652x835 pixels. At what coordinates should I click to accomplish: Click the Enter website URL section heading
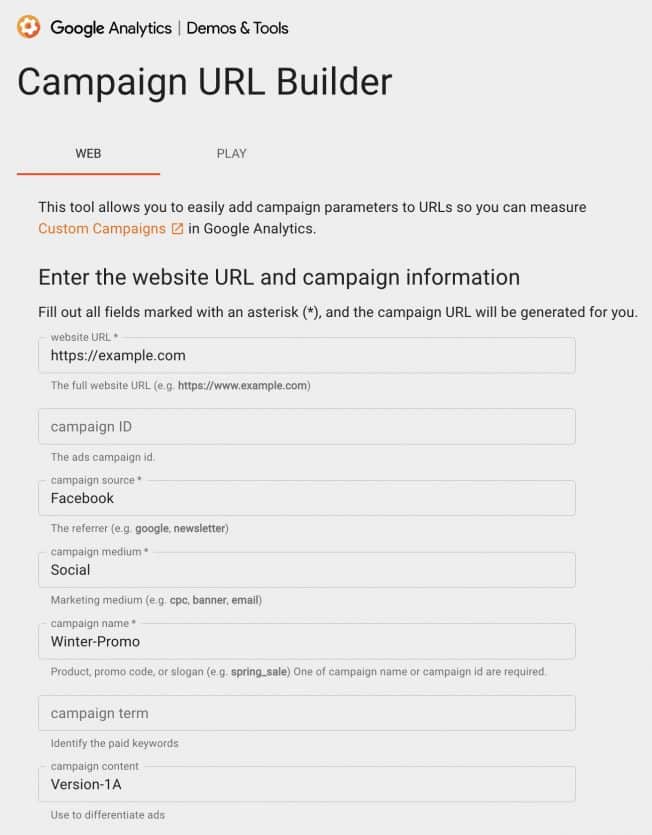click(x=278, y=277)
